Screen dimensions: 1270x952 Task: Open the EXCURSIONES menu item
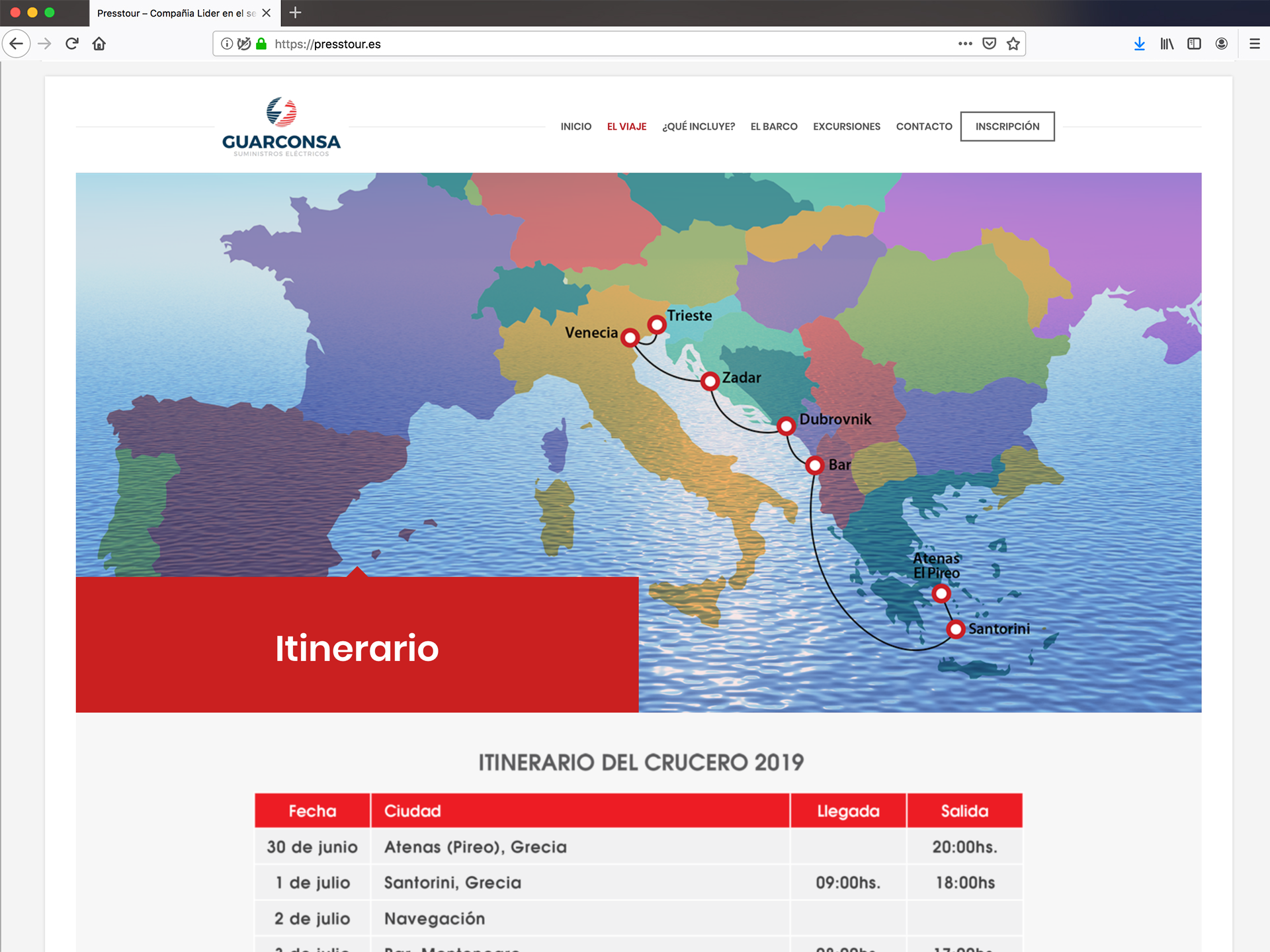846,126
